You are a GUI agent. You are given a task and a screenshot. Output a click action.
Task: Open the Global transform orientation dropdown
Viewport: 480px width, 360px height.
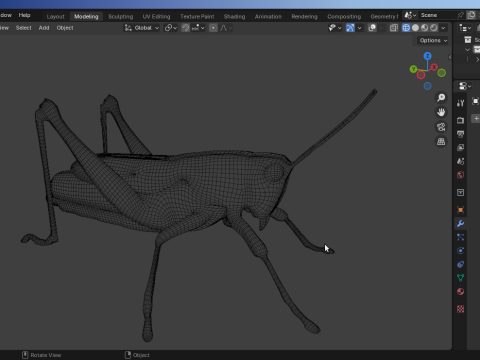pyautogui.click(x=142, y=28)
